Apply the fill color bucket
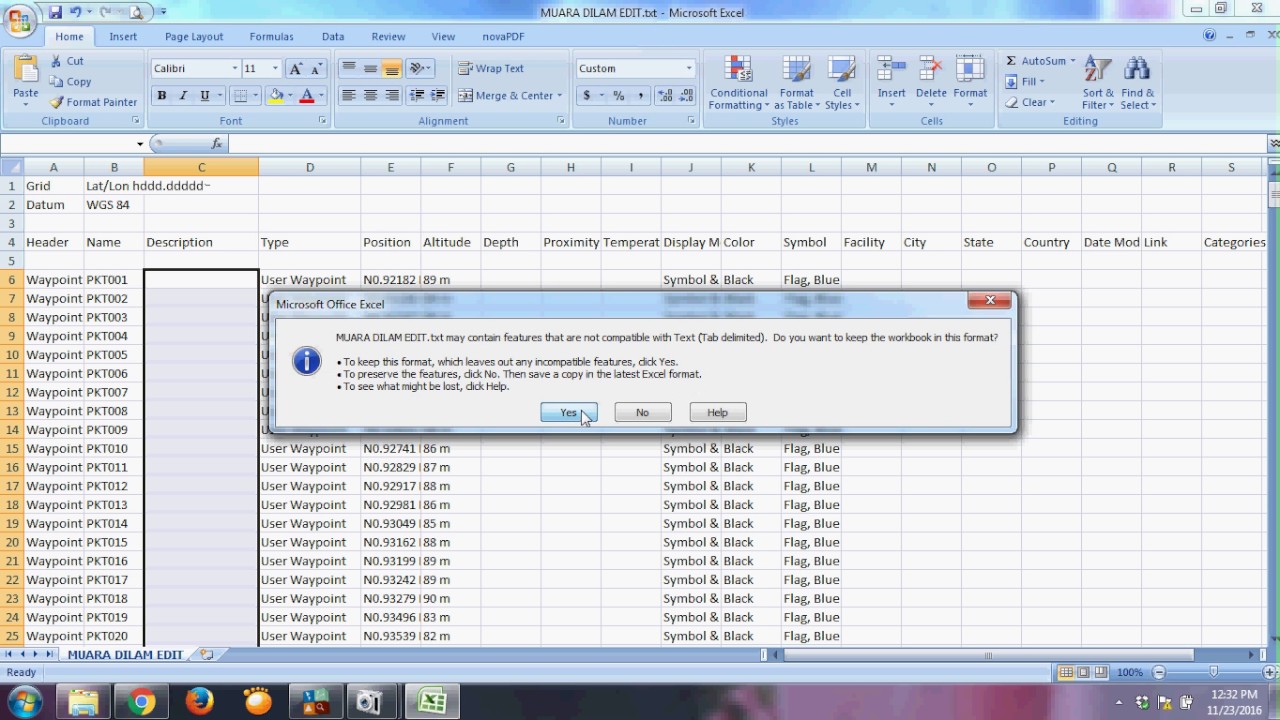Screen dimensions: 1280x720 276,96
